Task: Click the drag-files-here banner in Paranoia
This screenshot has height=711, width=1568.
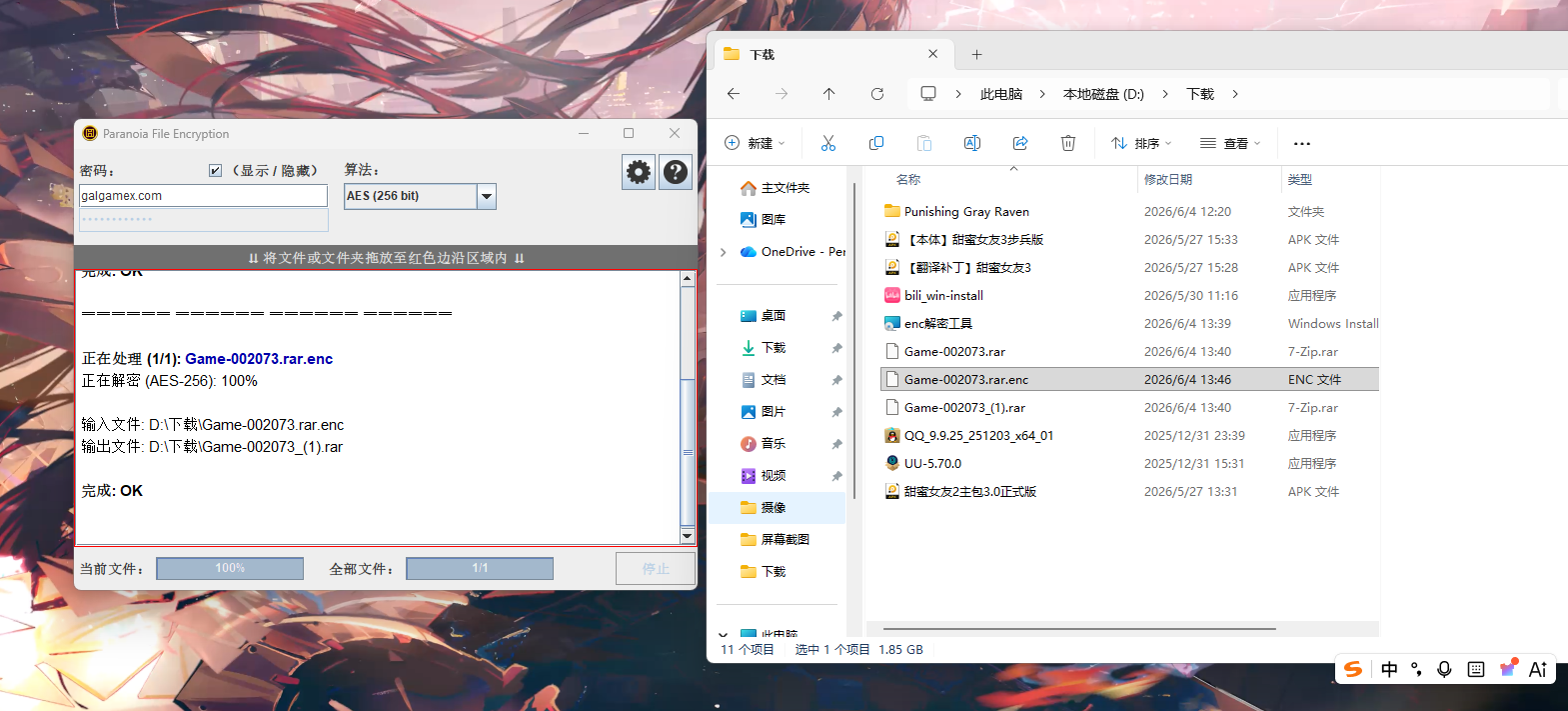Action: tap(386, 258)
